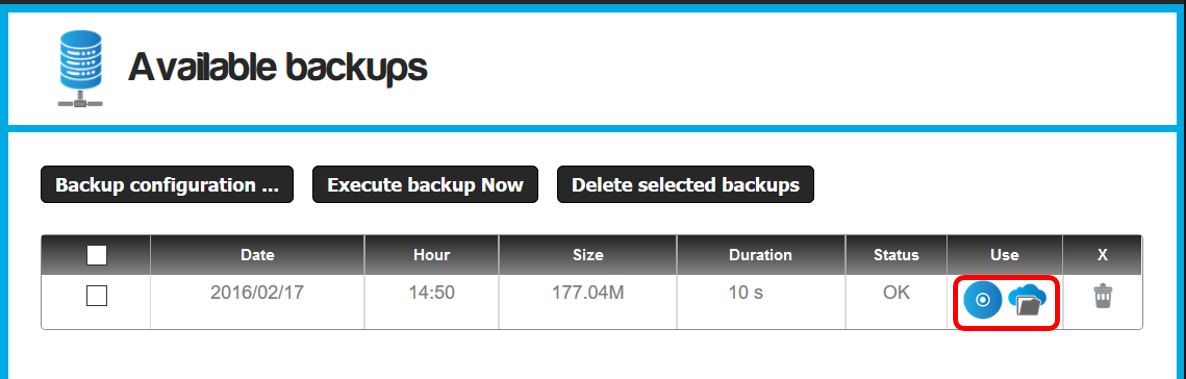Click the Size column header
The width and height of the screenshot is (1186, 379).
tap(588, 255)
